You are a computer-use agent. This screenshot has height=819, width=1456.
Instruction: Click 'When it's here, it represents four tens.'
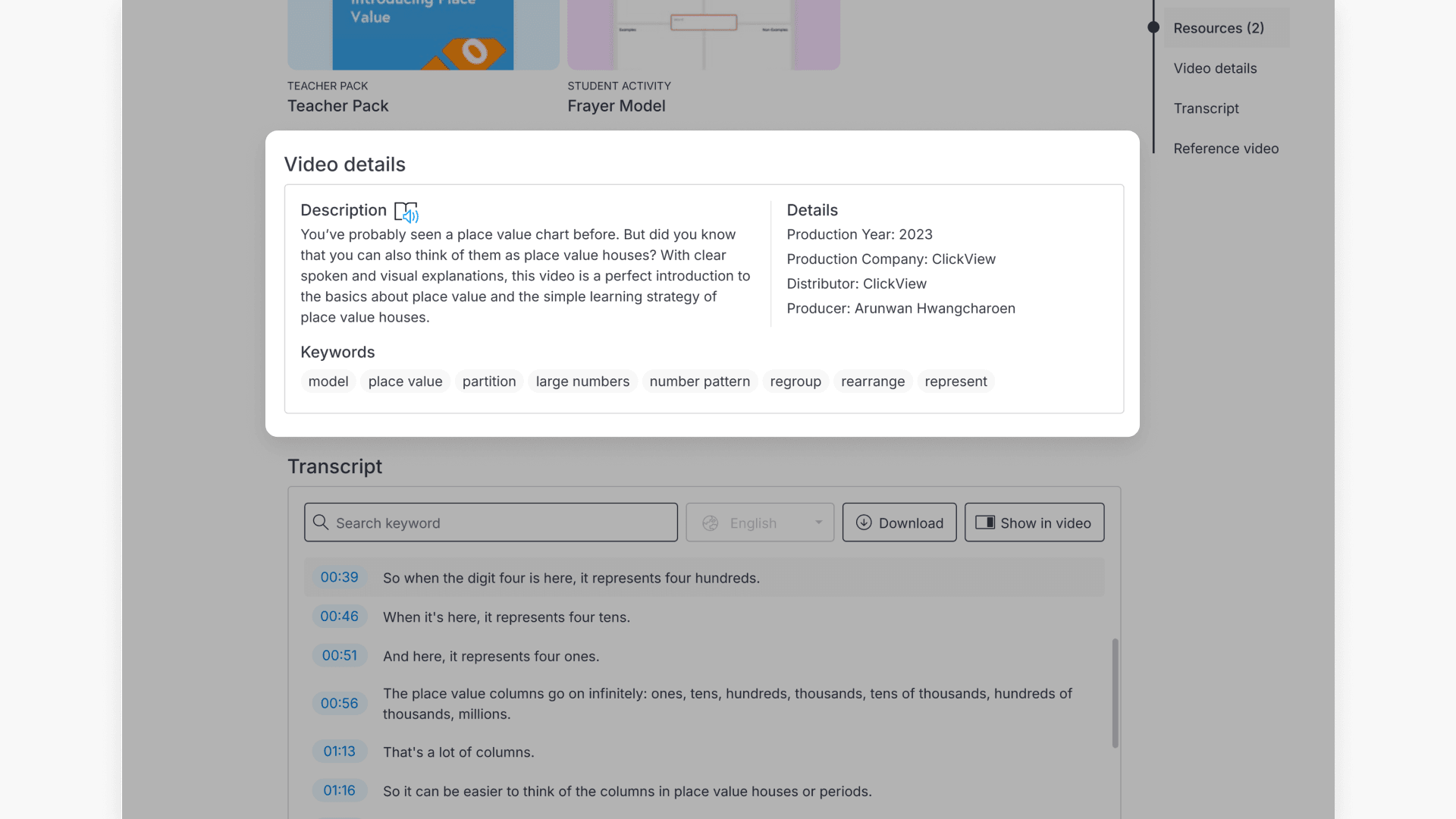(507, 617)
